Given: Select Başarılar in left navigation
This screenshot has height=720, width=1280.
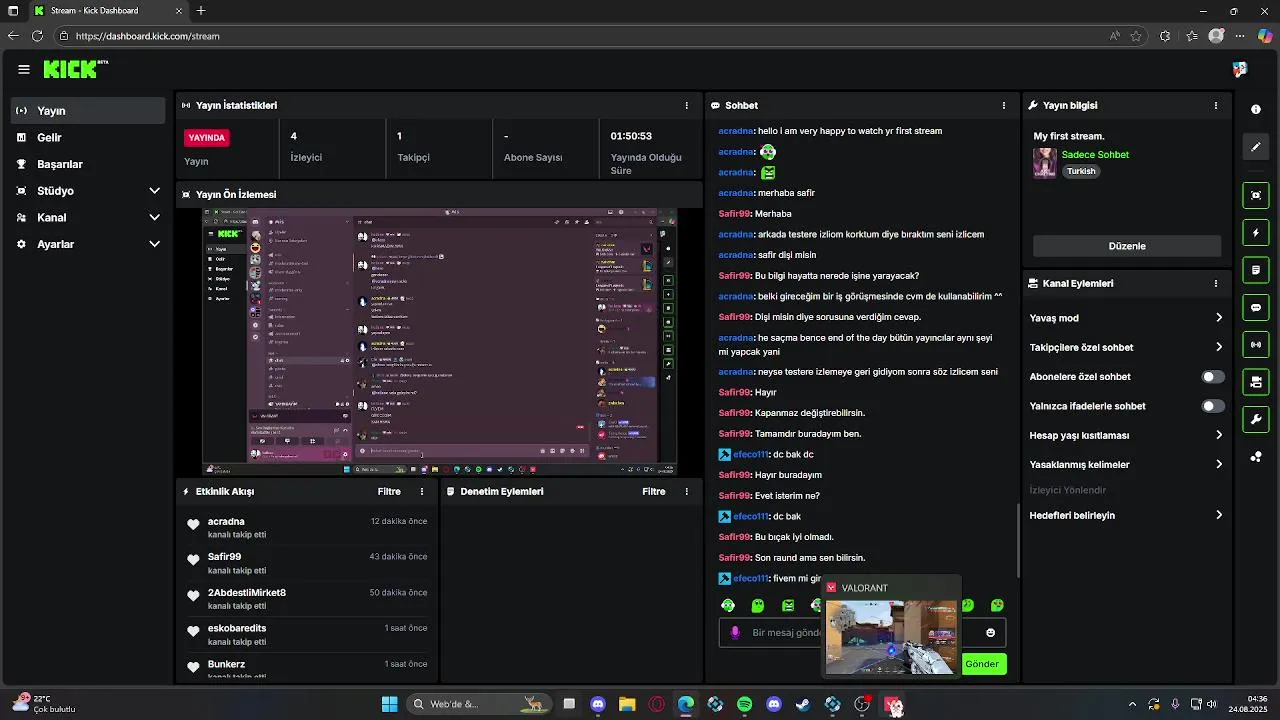Looking at the screenshot, I should pos(88,164).
